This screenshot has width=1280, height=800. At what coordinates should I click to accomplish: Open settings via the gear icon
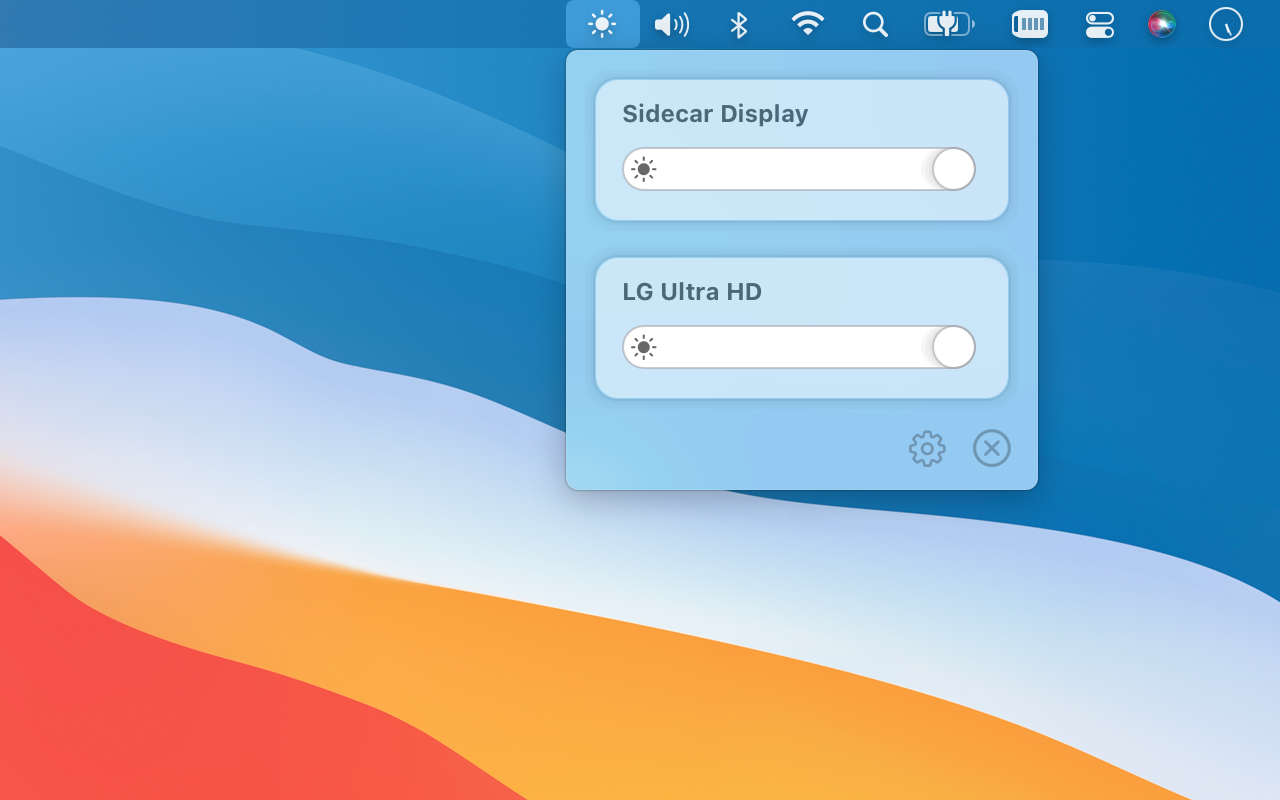click(927, 448)
